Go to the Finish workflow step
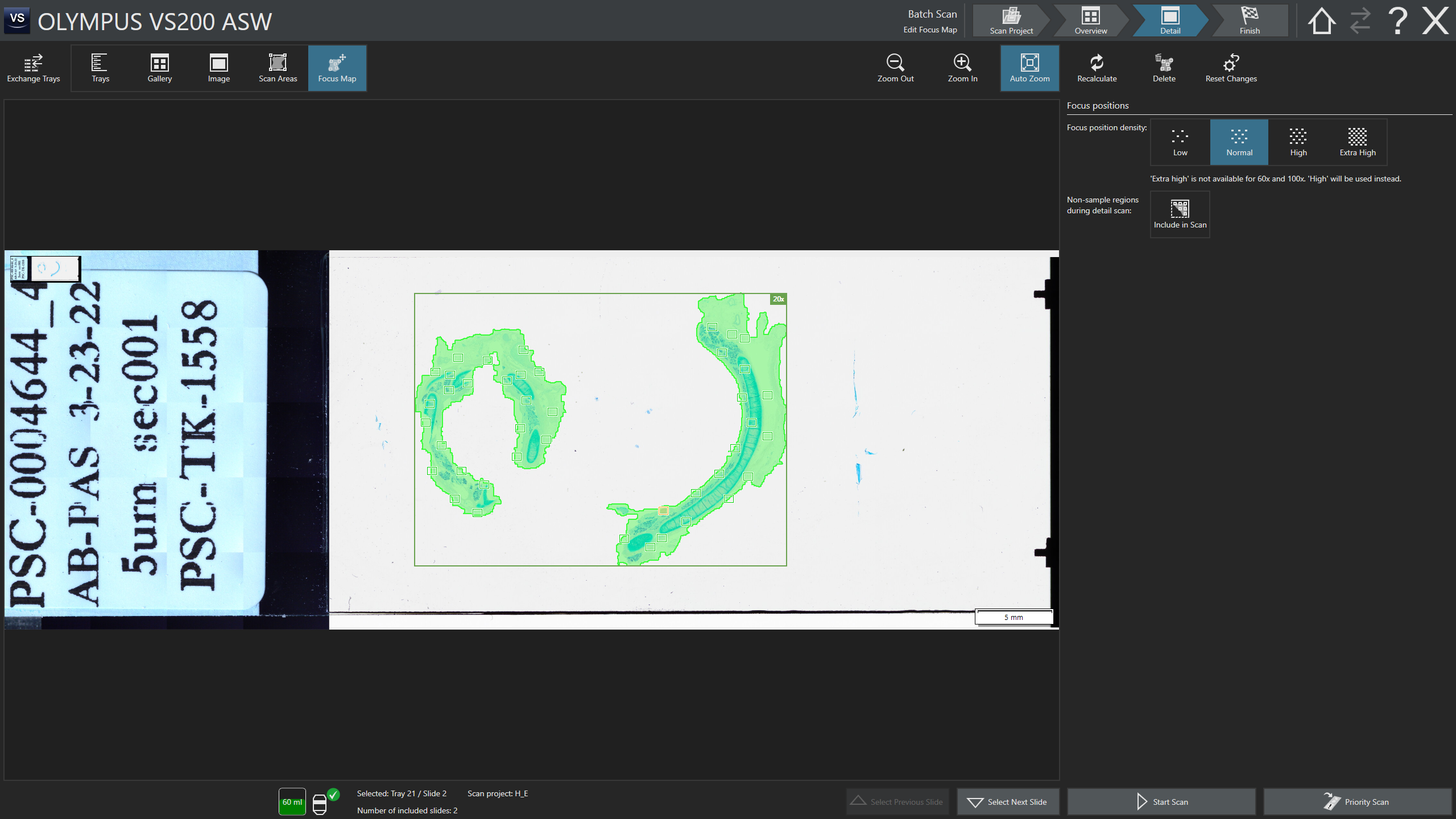The image size is (1456, 819). coord(1250,21)
